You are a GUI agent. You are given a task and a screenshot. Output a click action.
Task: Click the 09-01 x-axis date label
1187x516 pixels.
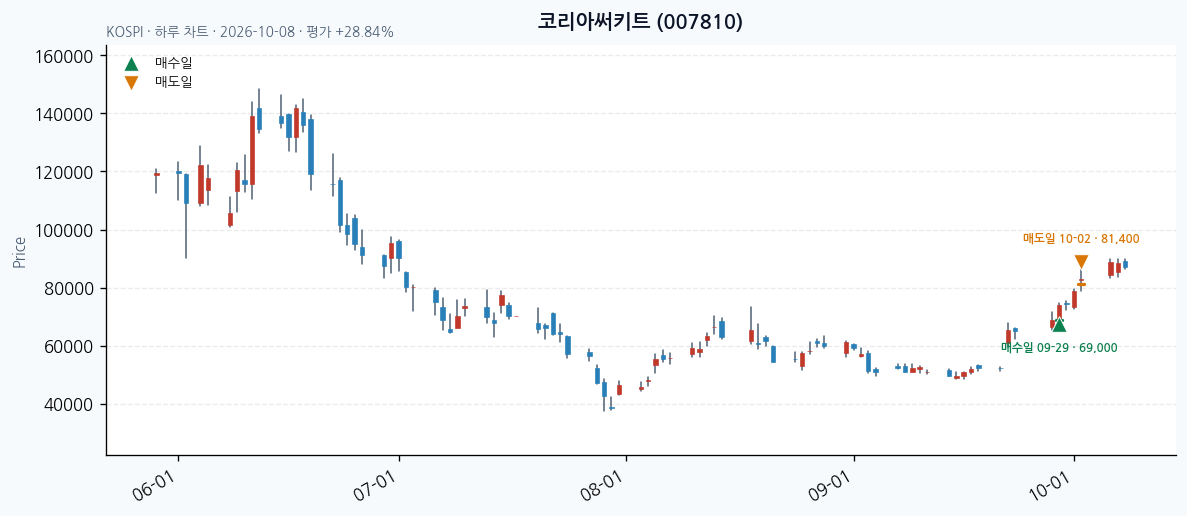click(833, 485)
